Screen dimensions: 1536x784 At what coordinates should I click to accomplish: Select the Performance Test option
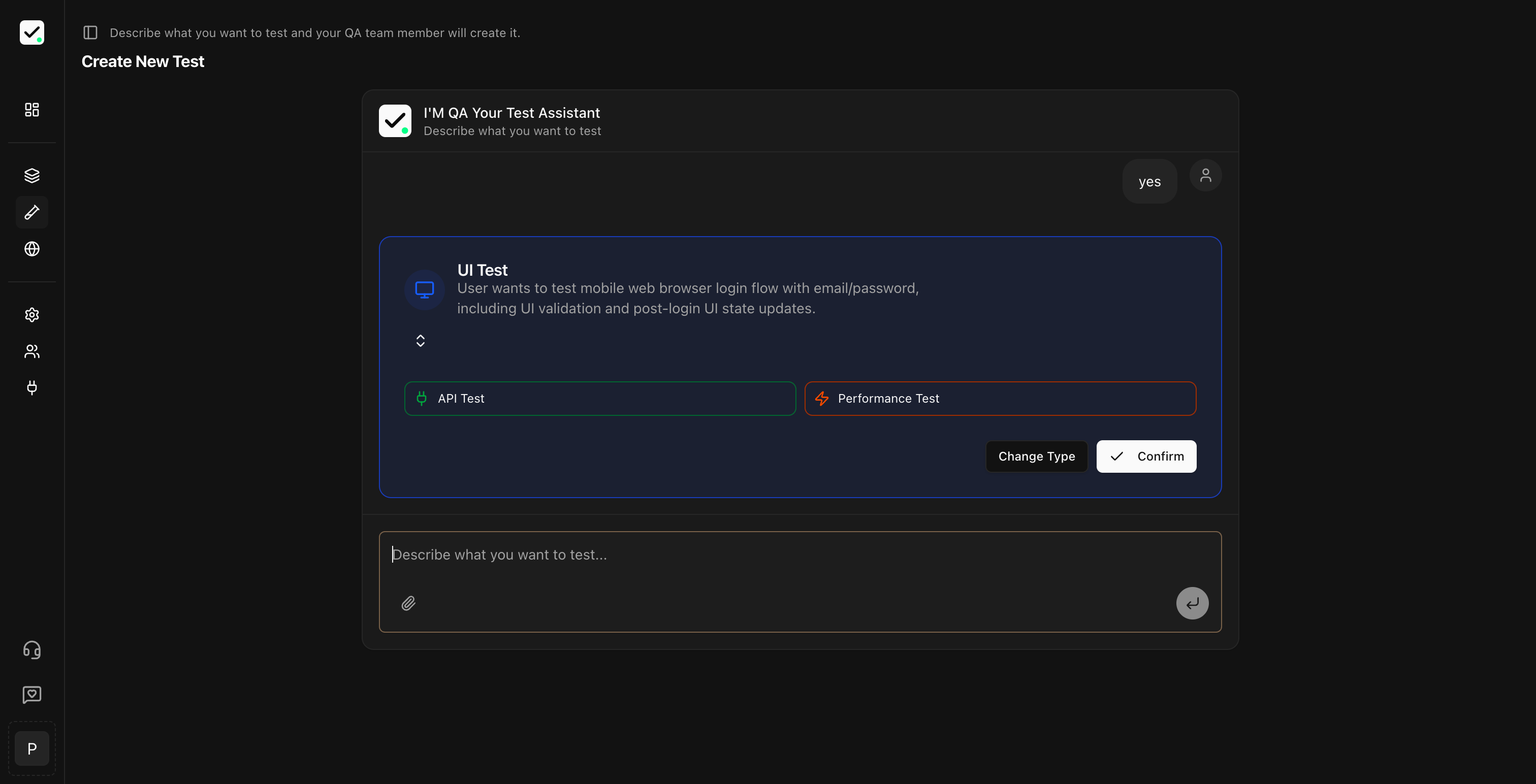1000,398
